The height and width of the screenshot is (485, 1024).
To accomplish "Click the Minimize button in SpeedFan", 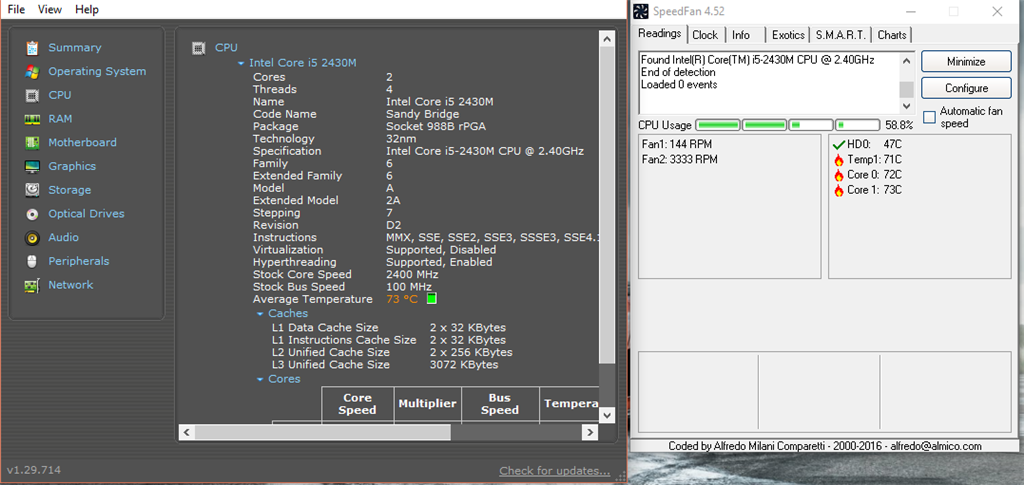I will click(966, 62).
